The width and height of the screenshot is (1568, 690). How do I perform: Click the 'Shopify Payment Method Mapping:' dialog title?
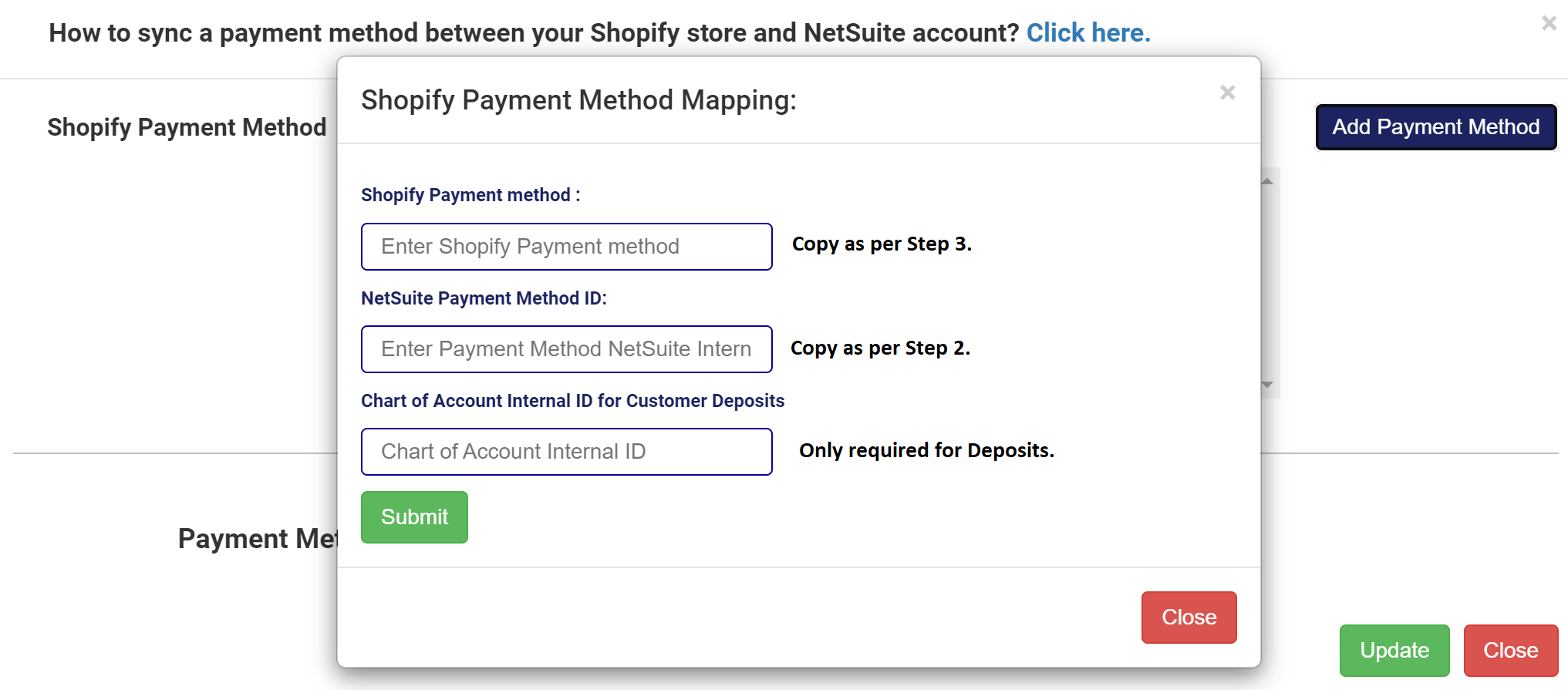578,100
